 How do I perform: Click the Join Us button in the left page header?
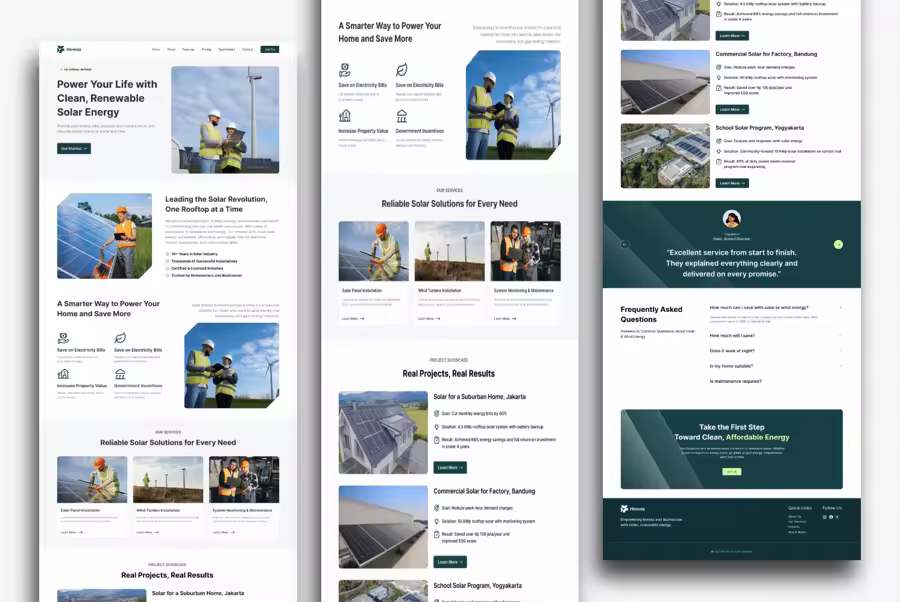[269, 49]
